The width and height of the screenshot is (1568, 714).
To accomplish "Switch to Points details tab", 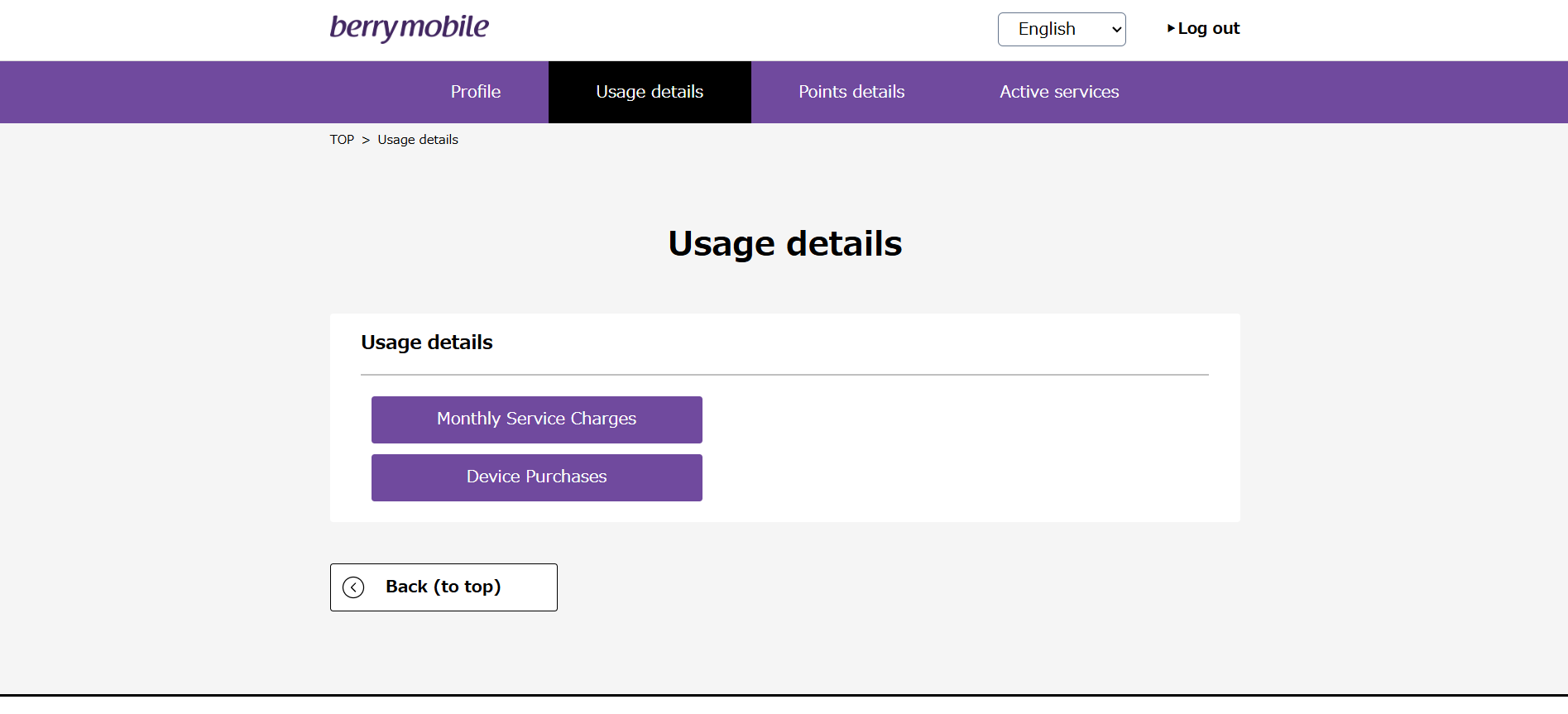I will tap(851, 92).
